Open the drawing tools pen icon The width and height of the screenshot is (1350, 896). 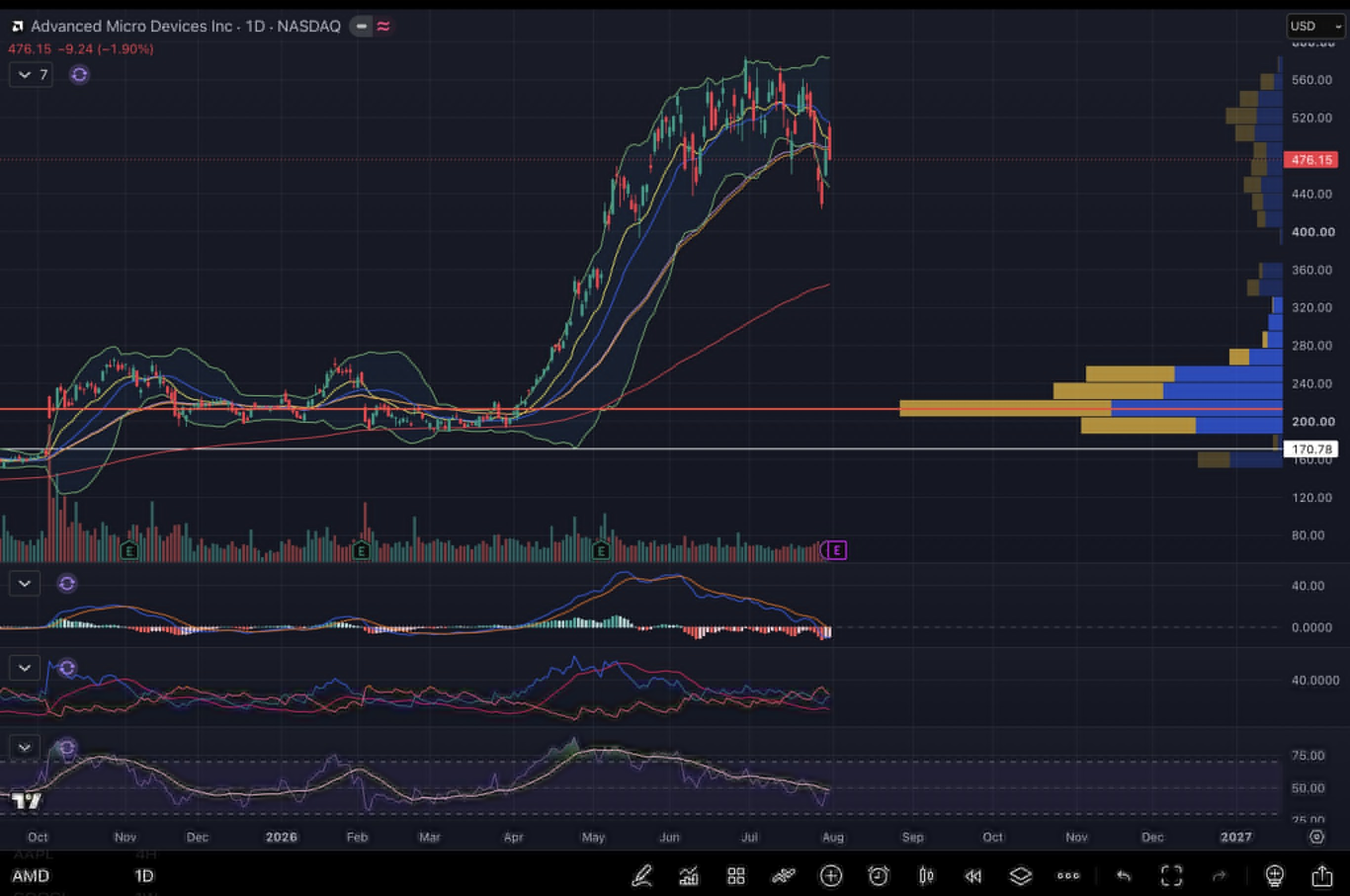click(x=642, y=875)
